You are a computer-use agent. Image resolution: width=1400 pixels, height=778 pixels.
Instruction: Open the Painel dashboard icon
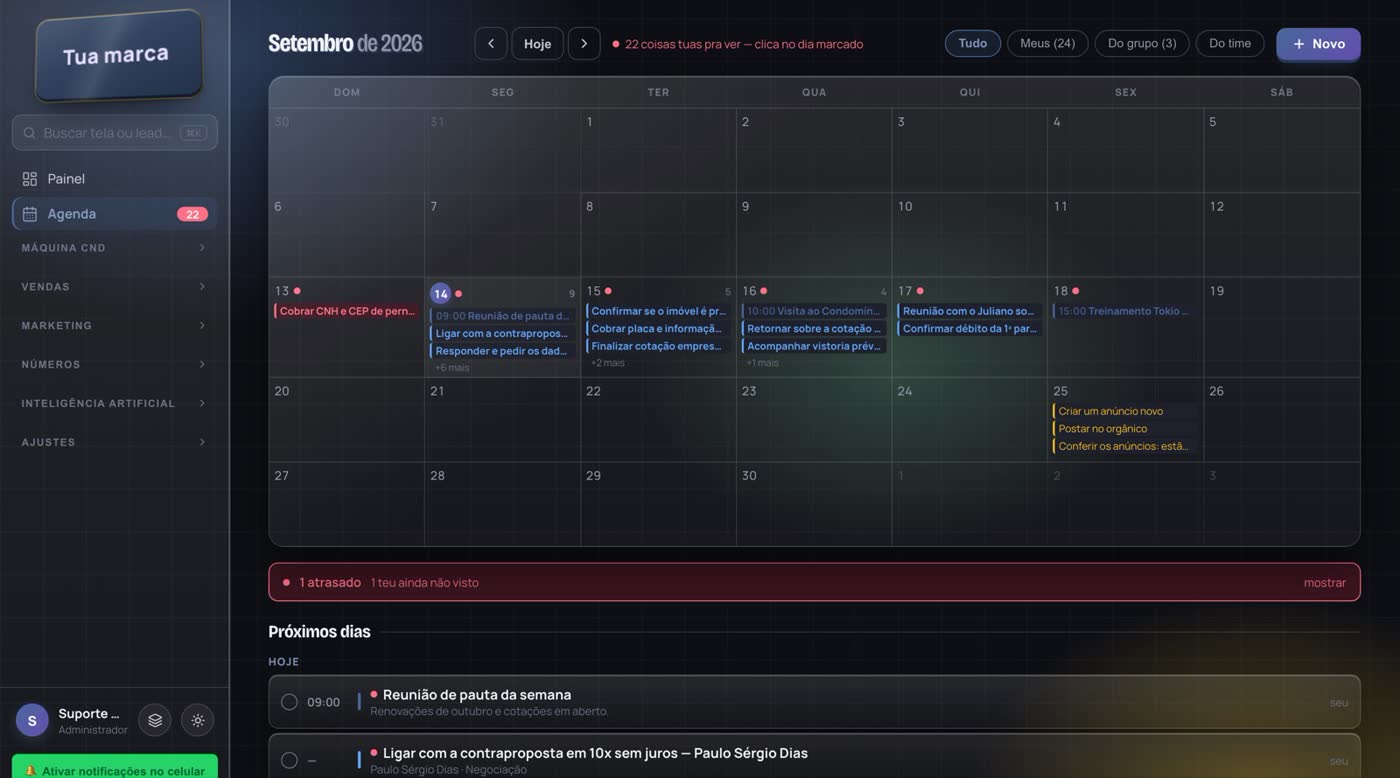(x=30, y=179)
